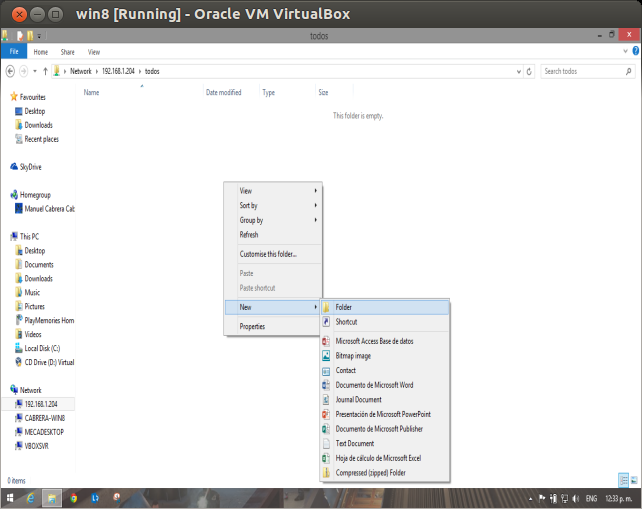Screen dimensions: 642x509
Task: Switch to the Home ribbon tab
Action: 41,52
